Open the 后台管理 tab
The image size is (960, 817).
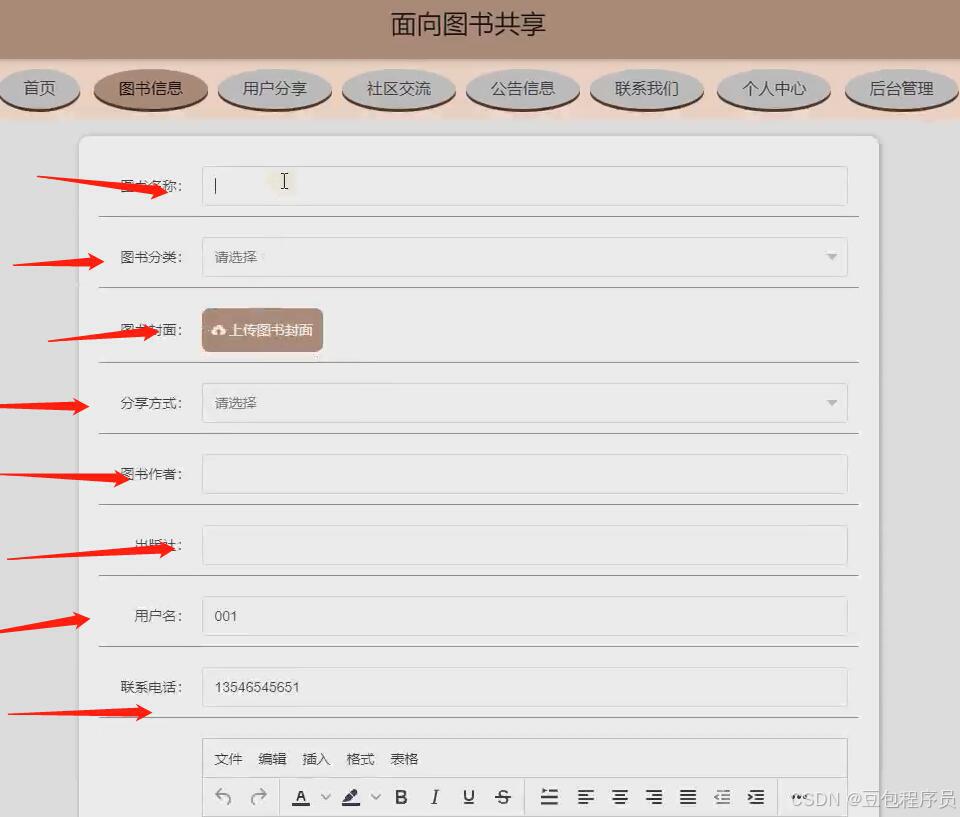pyautogui.click(x=899, y=89)
